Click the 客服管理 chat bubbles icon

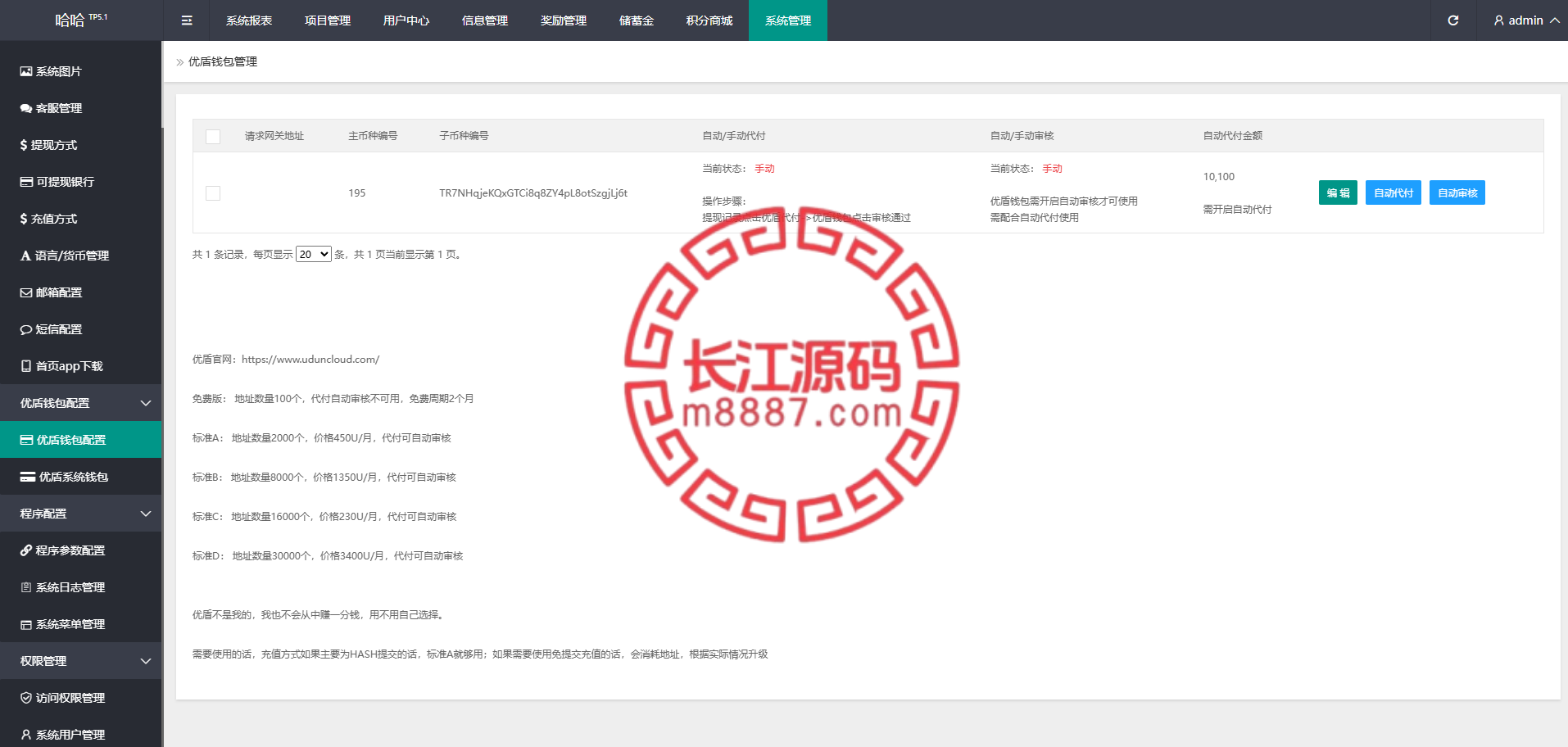pyautogui.click(x=26, y=108)
